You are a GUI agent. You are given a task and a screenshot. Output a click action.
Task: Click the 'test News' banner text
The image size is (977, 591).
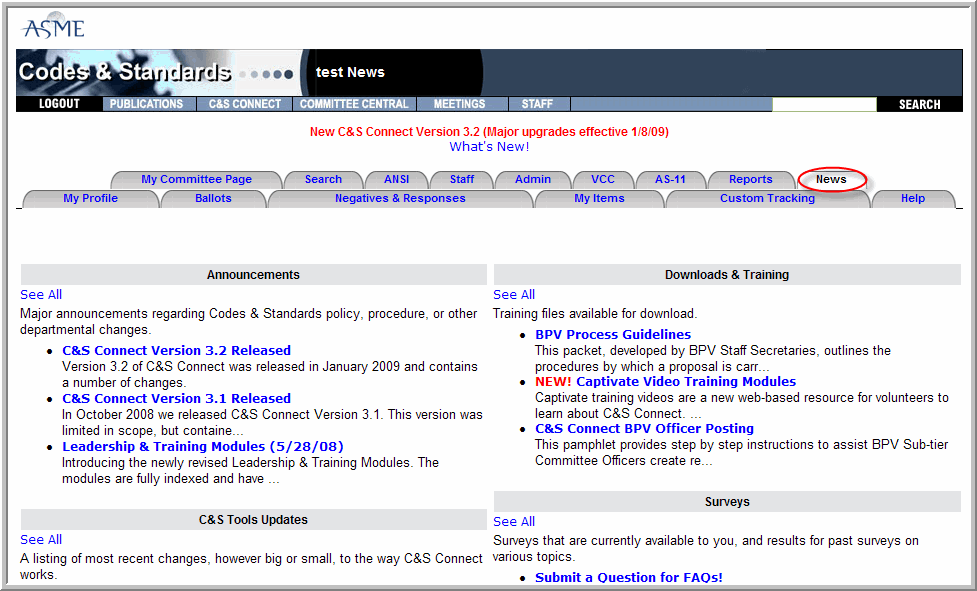[350, 72]
